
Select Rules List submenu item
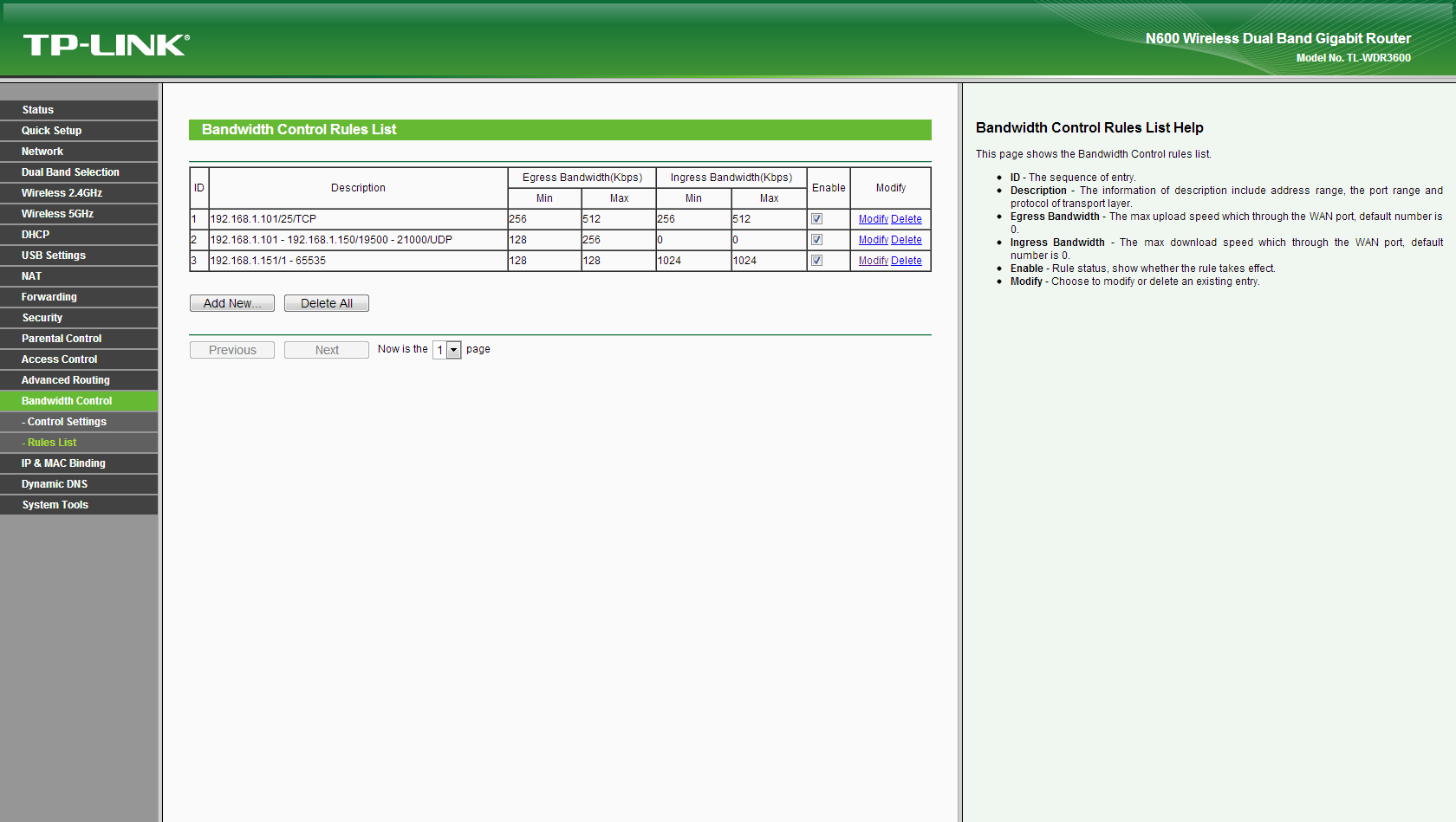pos(79,443)
